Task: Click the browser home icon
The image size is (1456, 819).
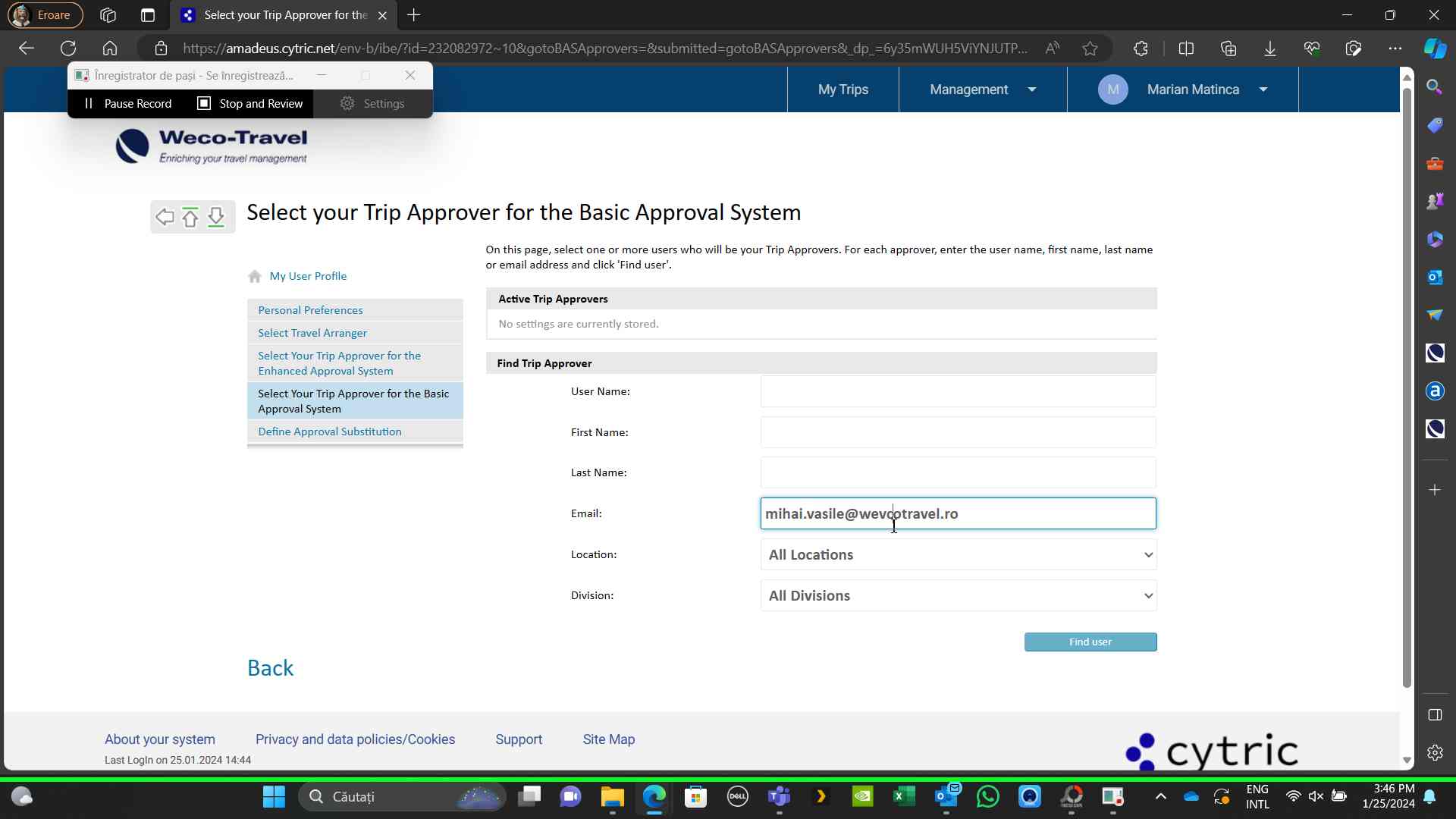Action: (x=110, y=49)
